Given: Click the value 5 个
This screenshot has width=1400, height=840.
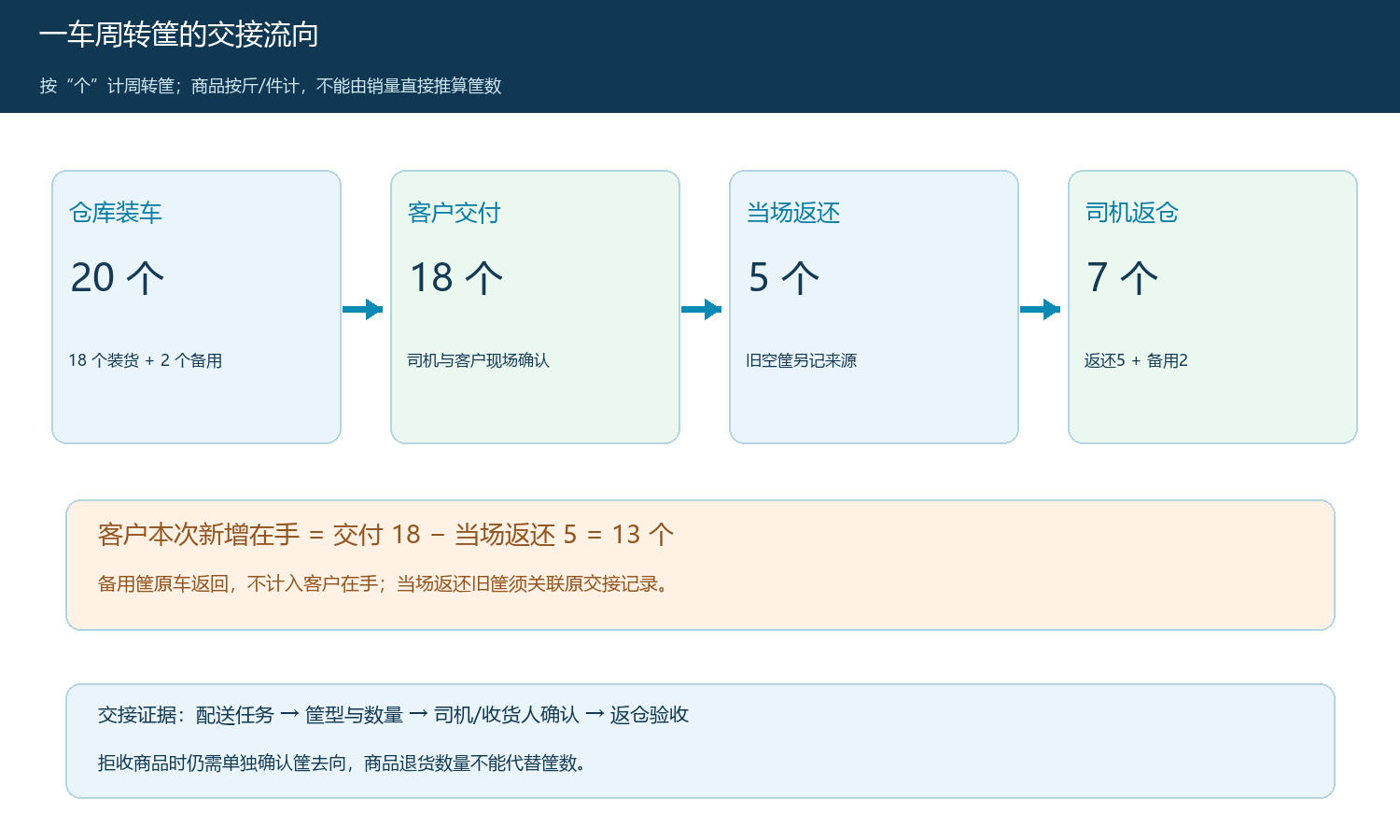Looking at the screenshot, I should coord(784,277).
